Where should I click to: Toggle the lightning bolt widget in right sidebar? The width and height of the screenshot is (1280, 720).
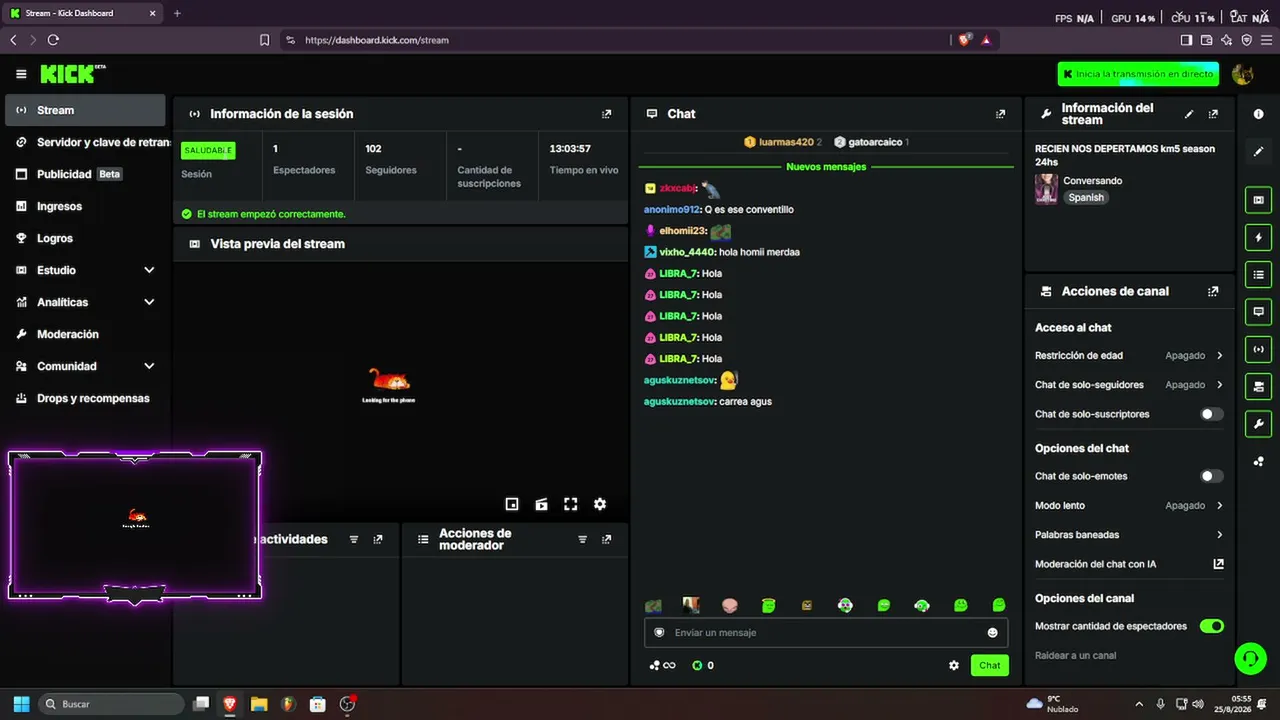click(1258, 237)
